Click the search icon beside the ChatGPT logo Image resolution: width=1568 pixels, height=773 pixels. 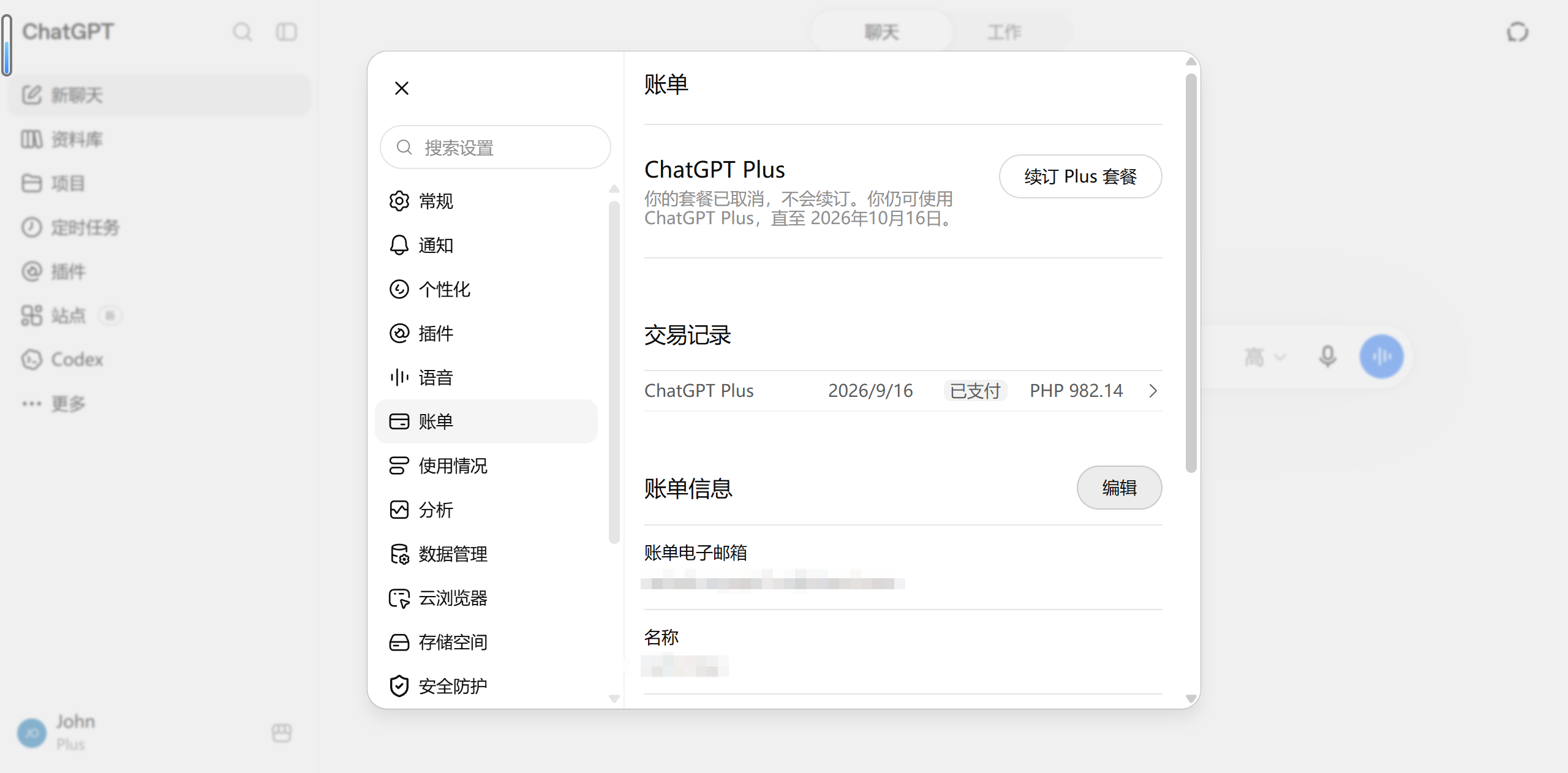point(243,32)
